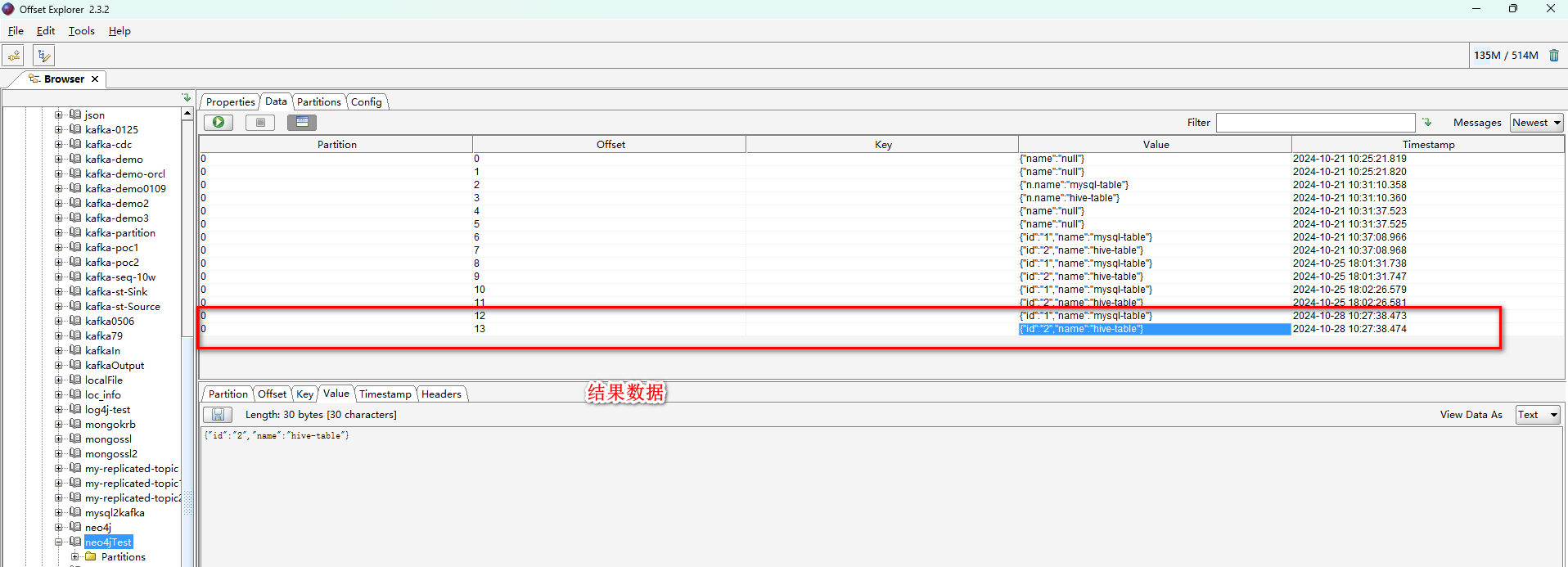
Task: Apply filter with green arrow beside Filter field
Action: click(1426, 122)
